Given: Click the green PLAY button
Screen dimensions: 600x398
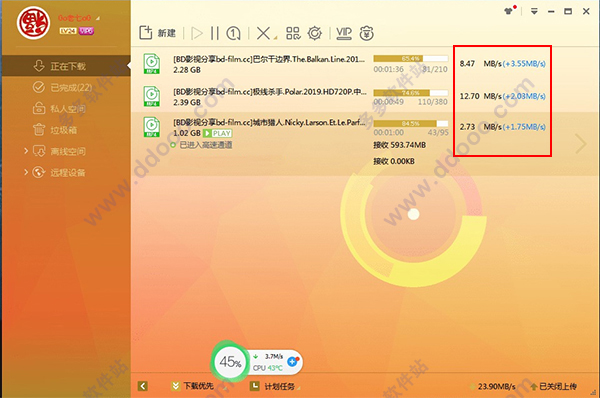Looking at the screenshot, I should tap(218, 133).
